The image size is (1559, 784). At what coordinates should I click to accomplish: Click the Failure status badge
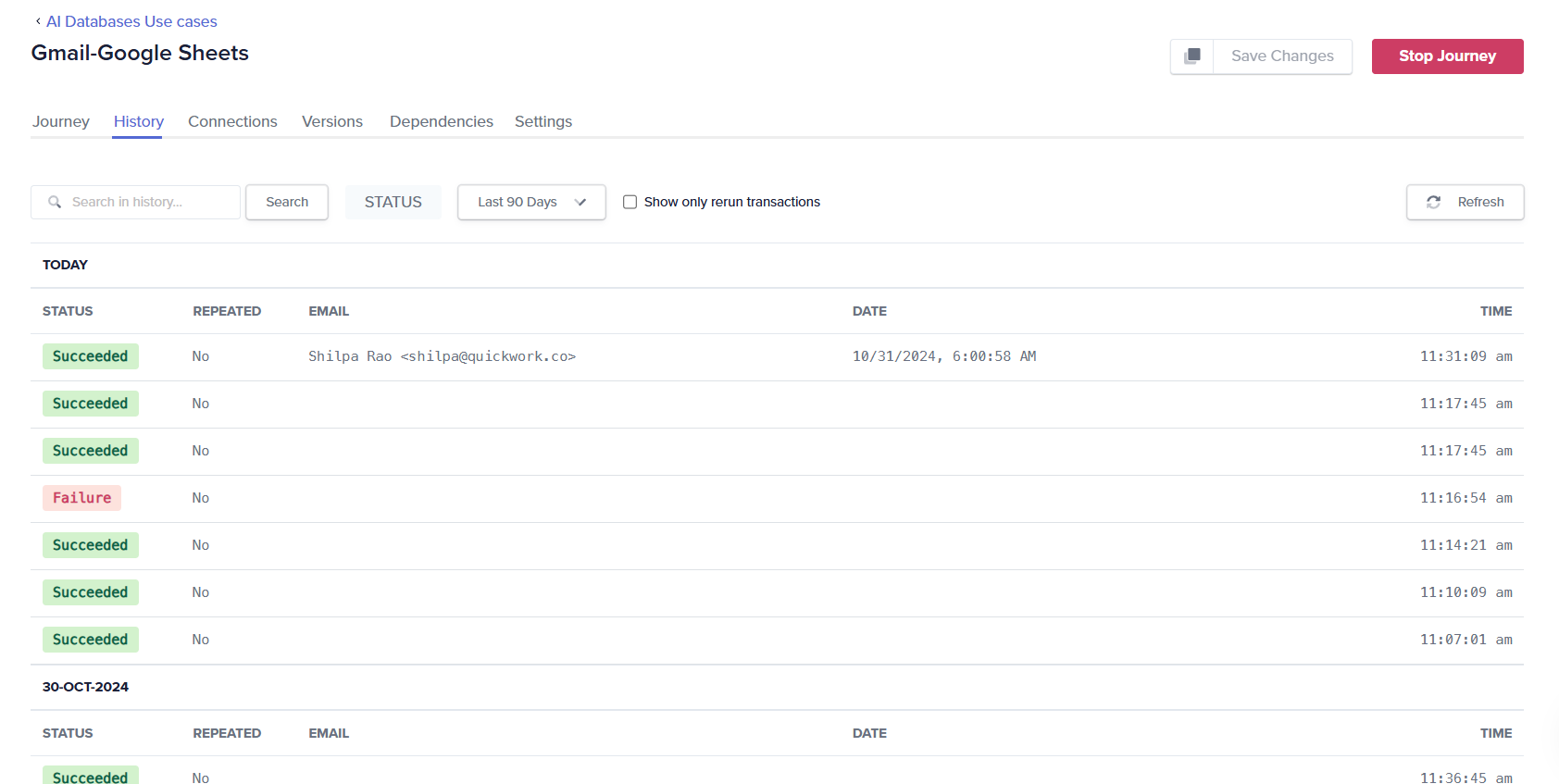[x=81, y=498]
